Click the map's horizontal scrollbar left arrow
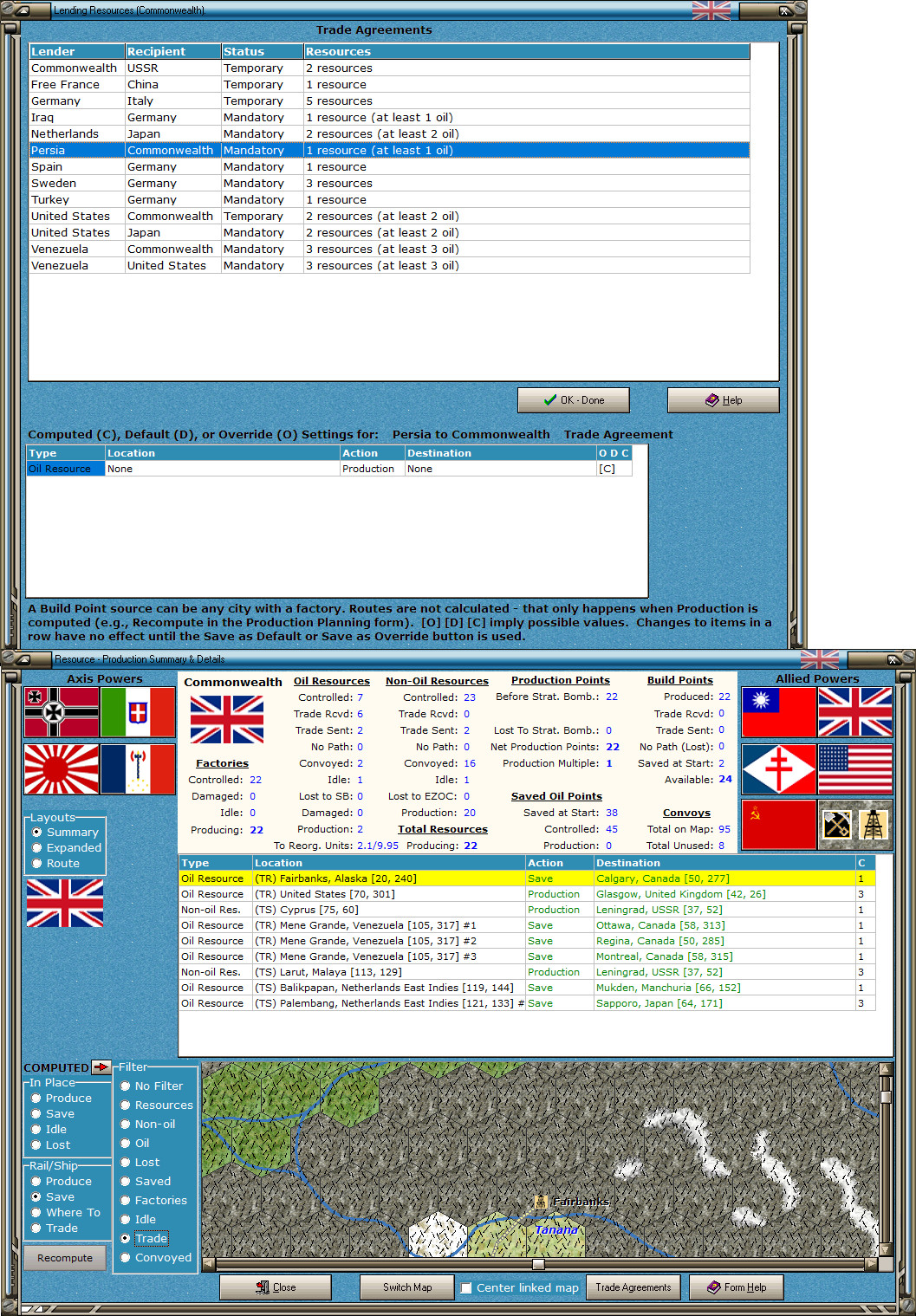The width and height of the screenshot is (916, 1316). coord(209,1264)
